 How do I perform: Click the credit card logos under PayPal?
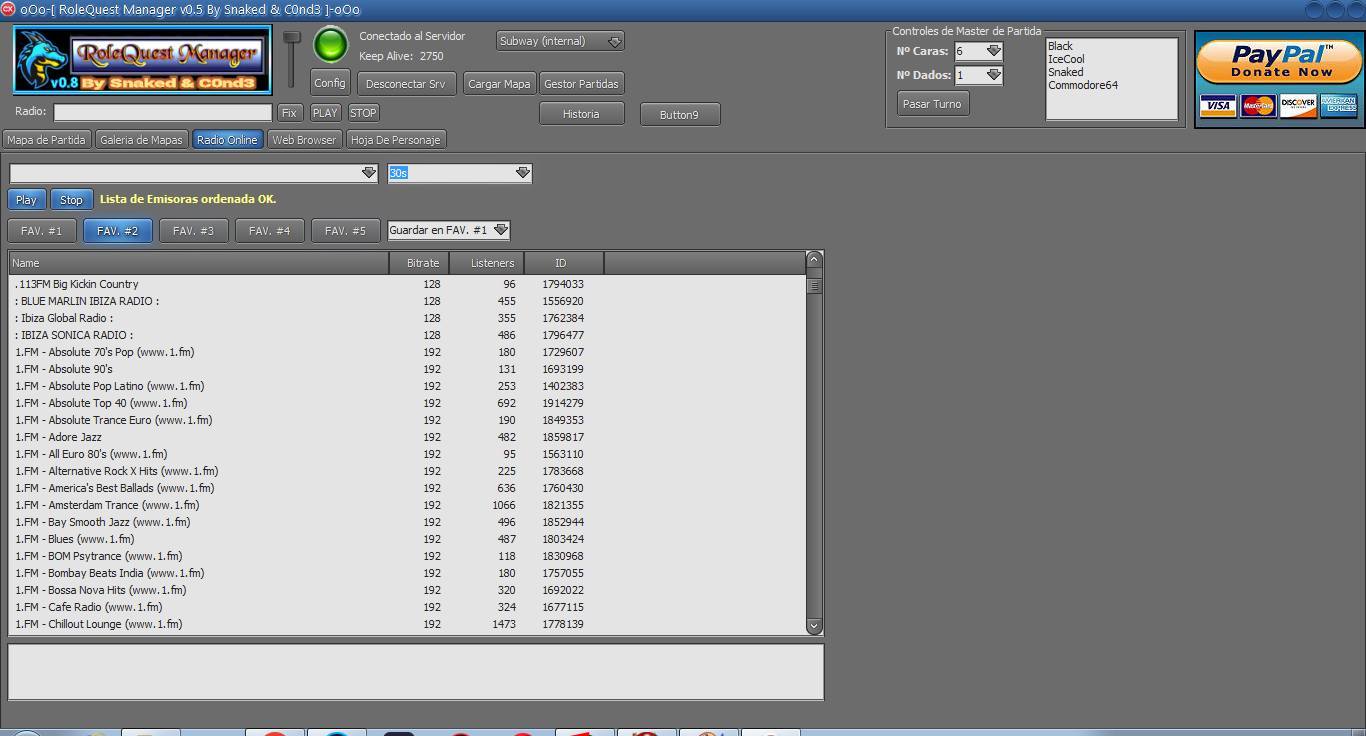pyautogui.click(x=1279, y=105)
